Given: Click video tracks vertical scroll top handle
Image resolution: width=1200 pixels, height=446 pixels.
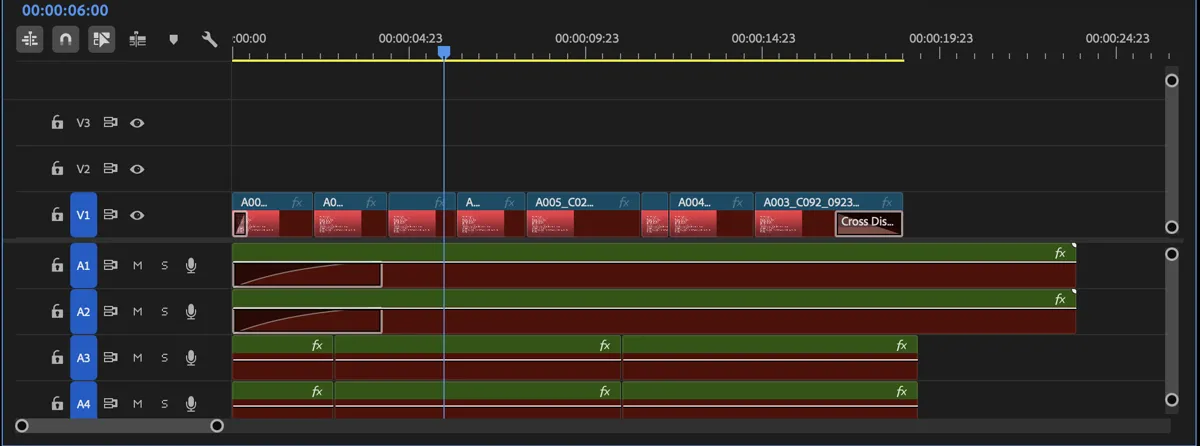Looking at the screenshot, I should coord(1172,81).
